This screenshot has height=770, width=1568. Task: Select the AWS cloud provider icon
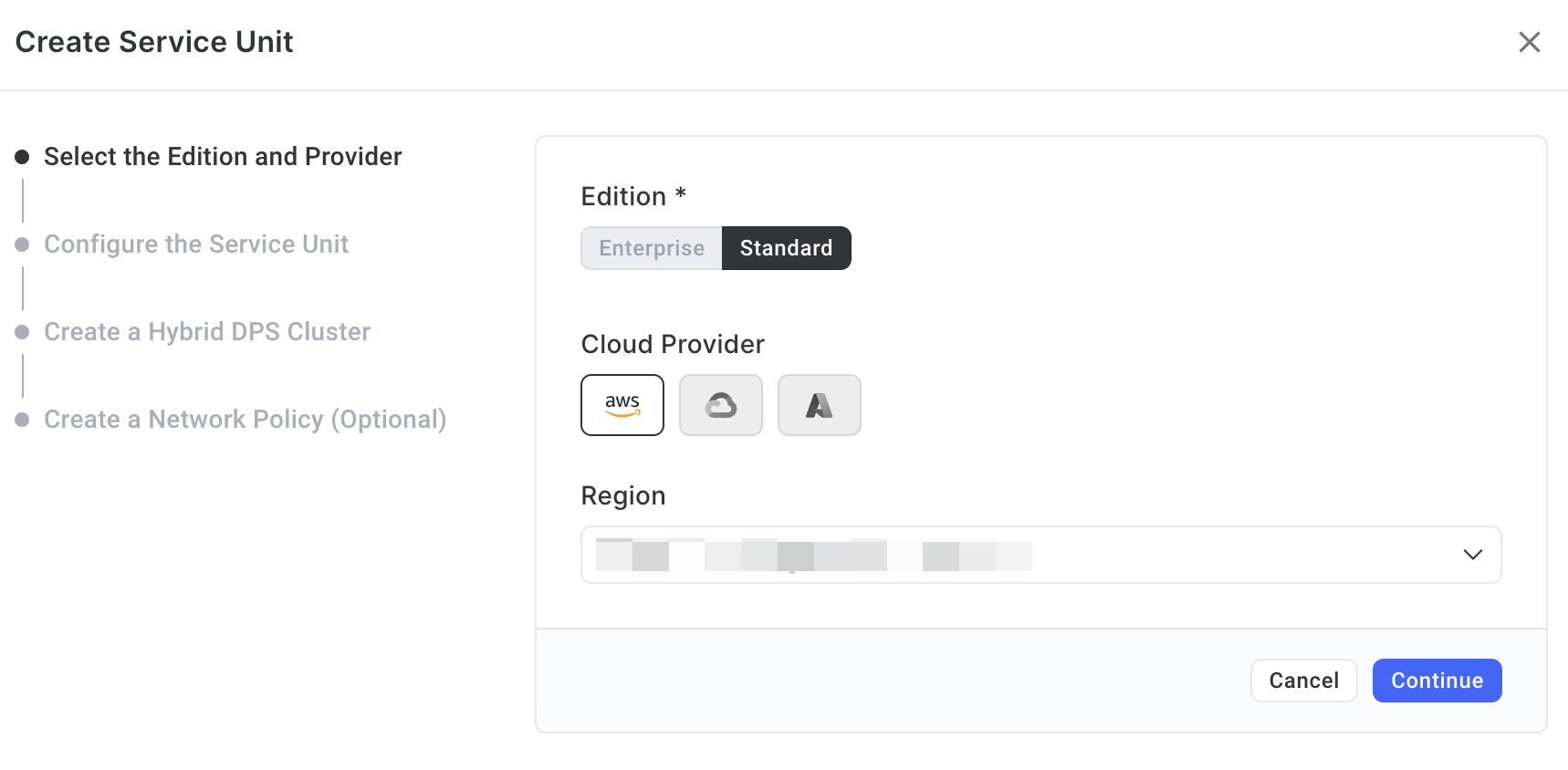(622, 405)
